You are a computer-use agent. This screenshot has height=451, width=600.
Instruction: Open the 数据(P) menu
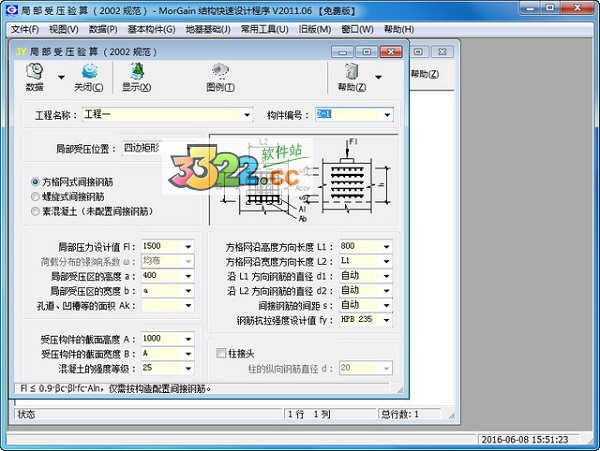click(x=103, y=29)
